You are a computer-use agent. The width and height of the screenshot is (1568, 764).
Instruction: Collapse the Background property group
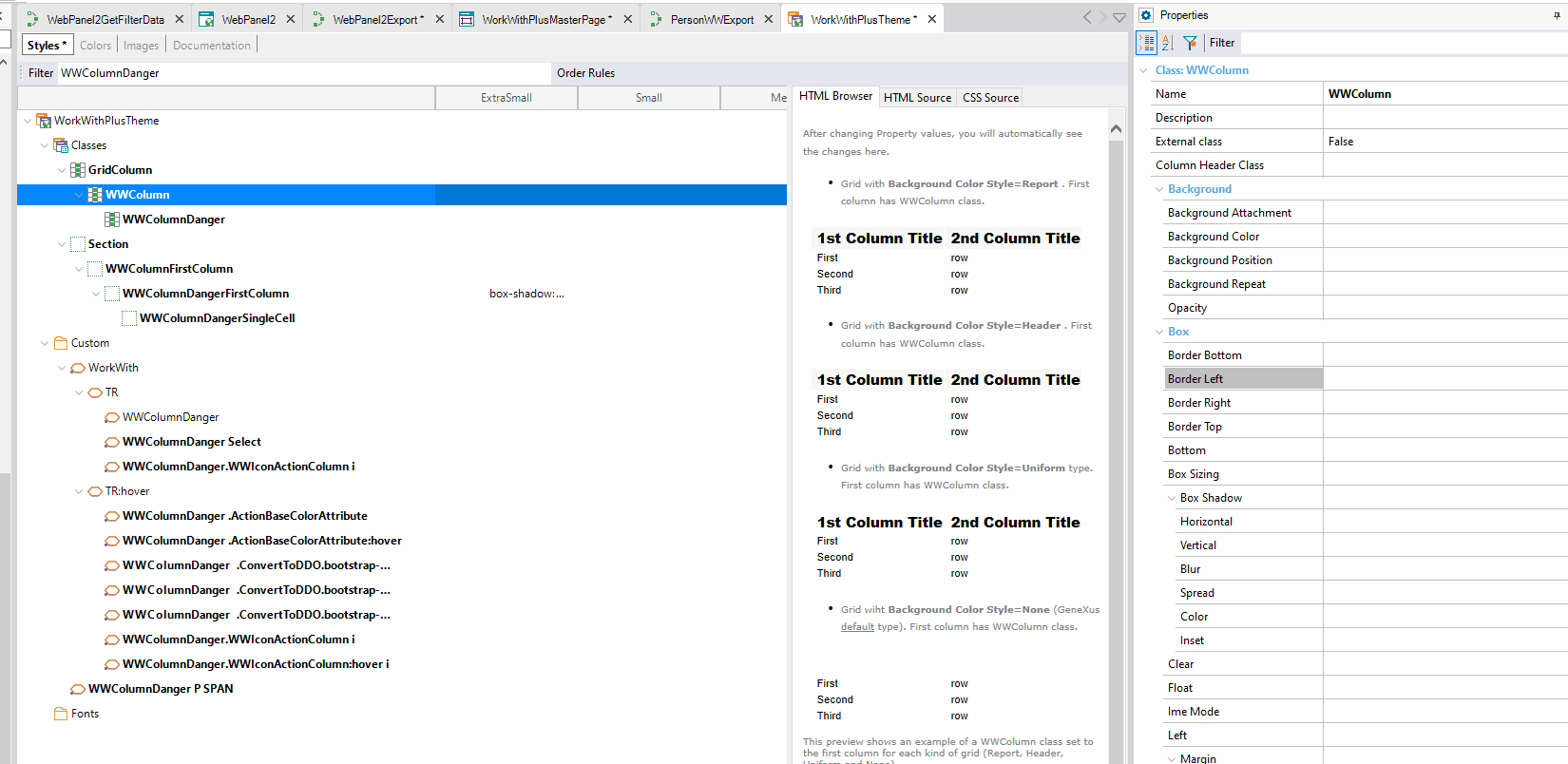click(x=1159, y=189)
